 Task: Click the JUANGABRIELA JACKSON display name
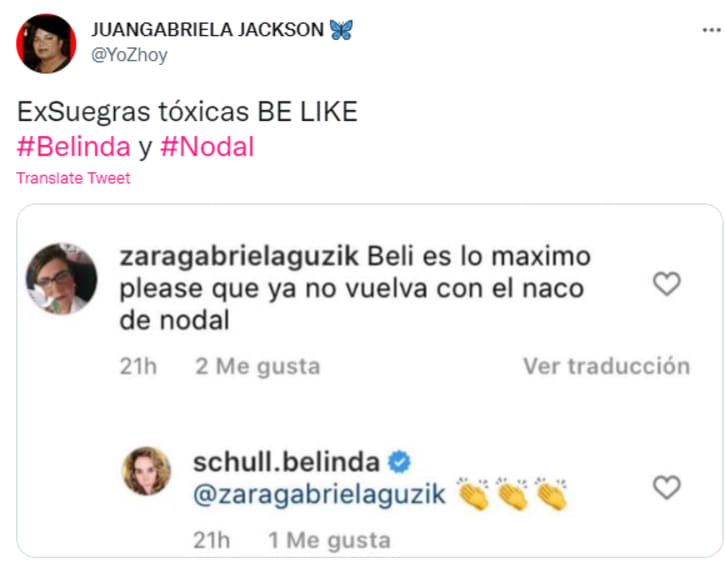[x=208, y=30]
